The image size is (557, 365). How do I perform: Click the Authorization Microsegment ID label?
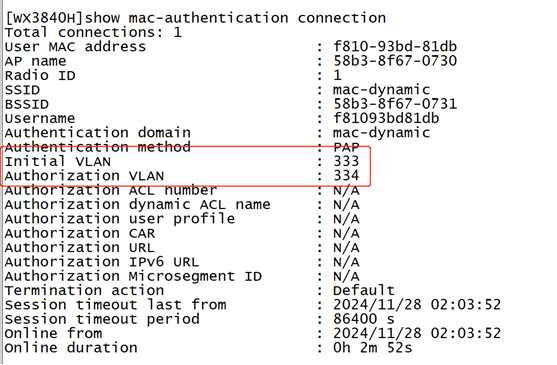point(133,276)
